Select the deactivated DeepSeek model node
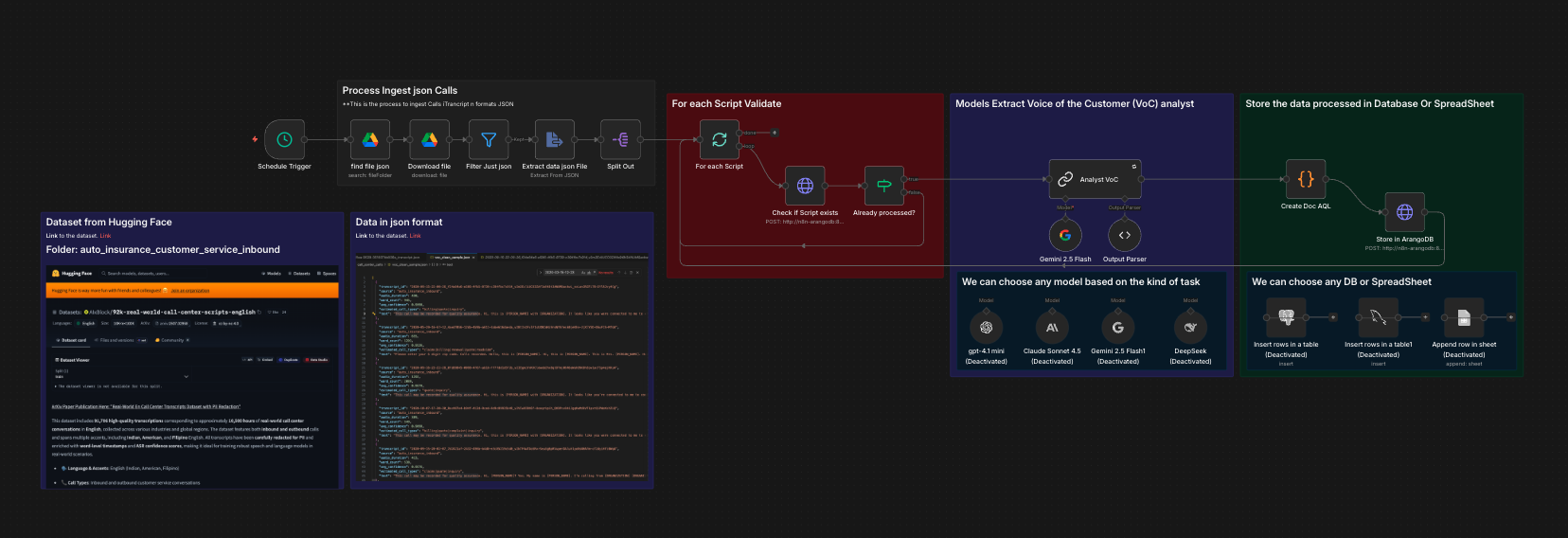 [1190, 328]
